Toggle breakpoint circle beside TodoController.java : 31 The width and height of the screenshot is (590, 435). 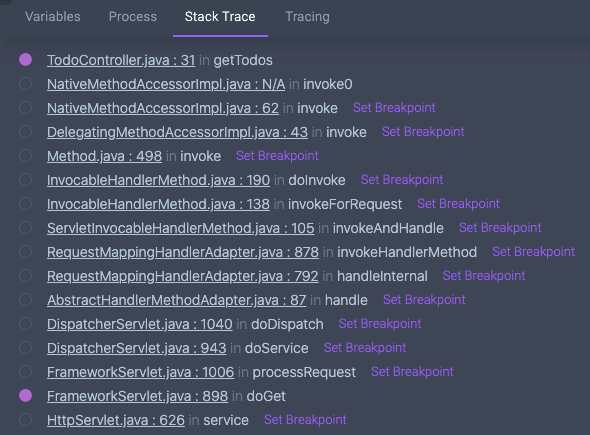tap(26, 59)
